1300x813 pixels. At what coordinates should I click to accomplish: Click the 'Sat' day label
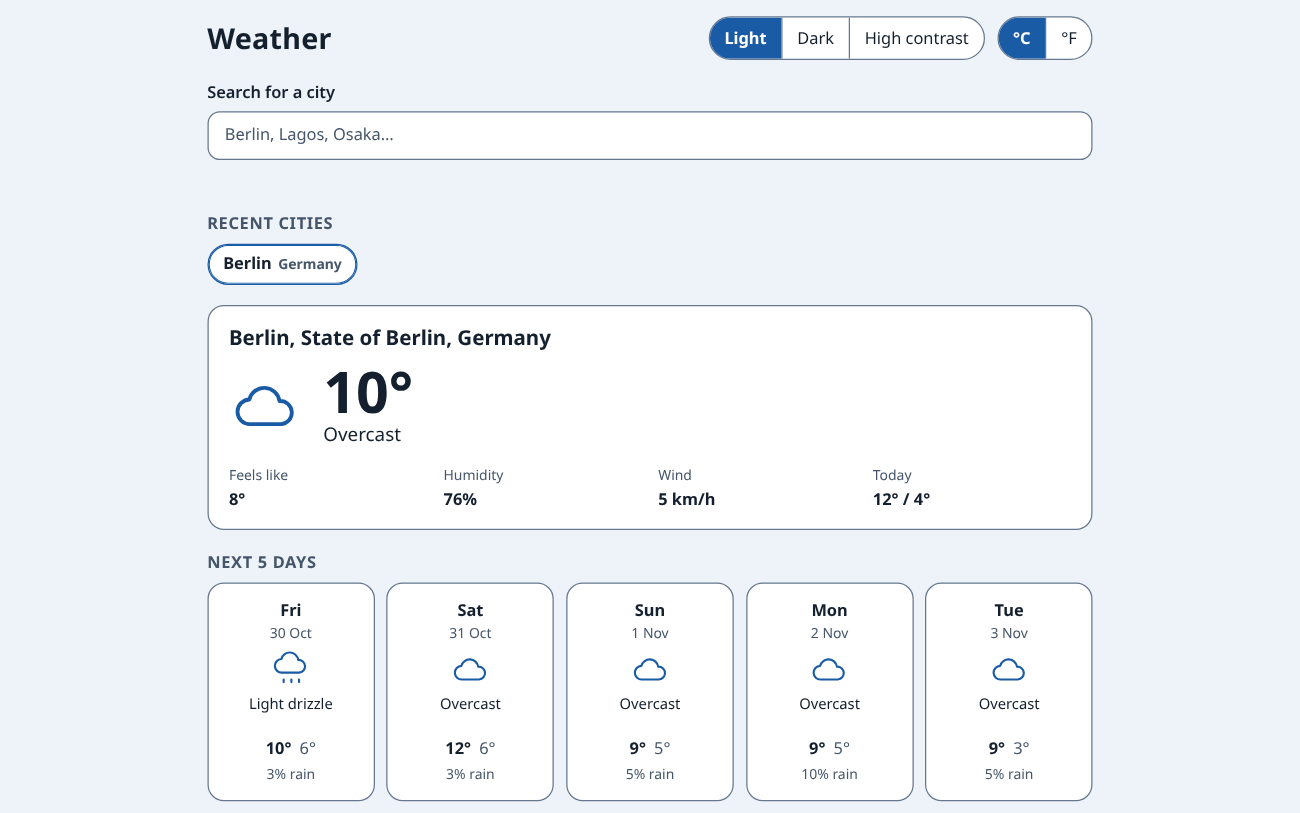click(x=470, y=610)
